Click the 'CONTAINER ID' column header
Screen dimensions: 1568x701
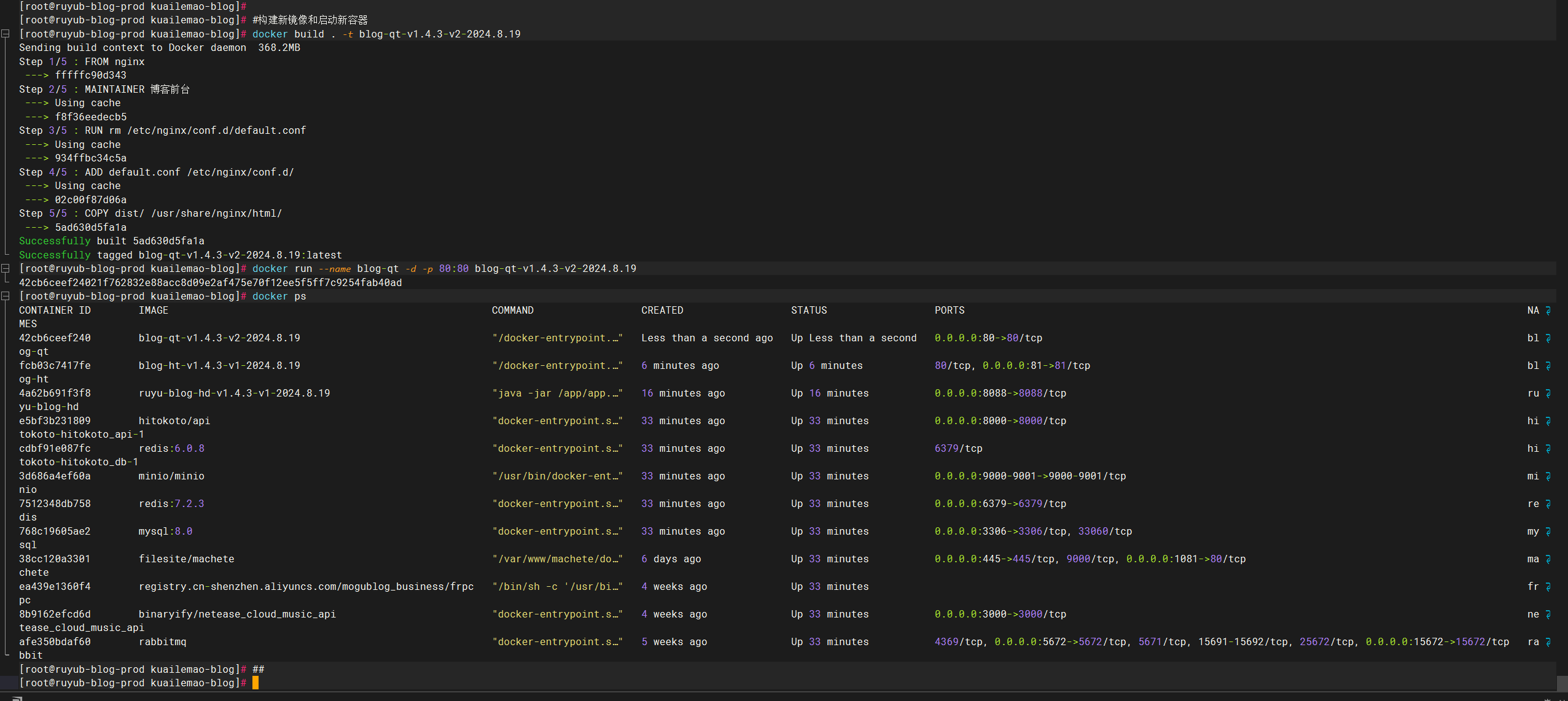point(55,311)
